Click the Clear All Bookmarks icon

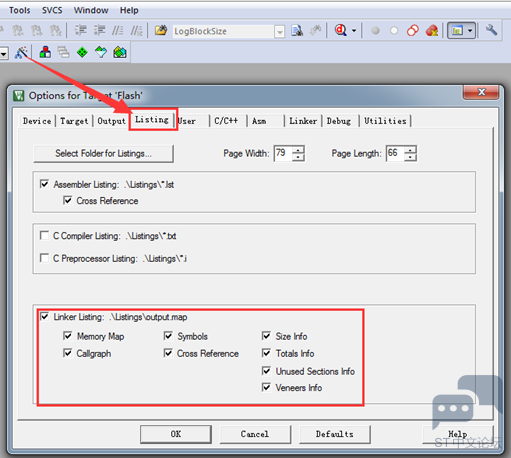click(55, 31)
